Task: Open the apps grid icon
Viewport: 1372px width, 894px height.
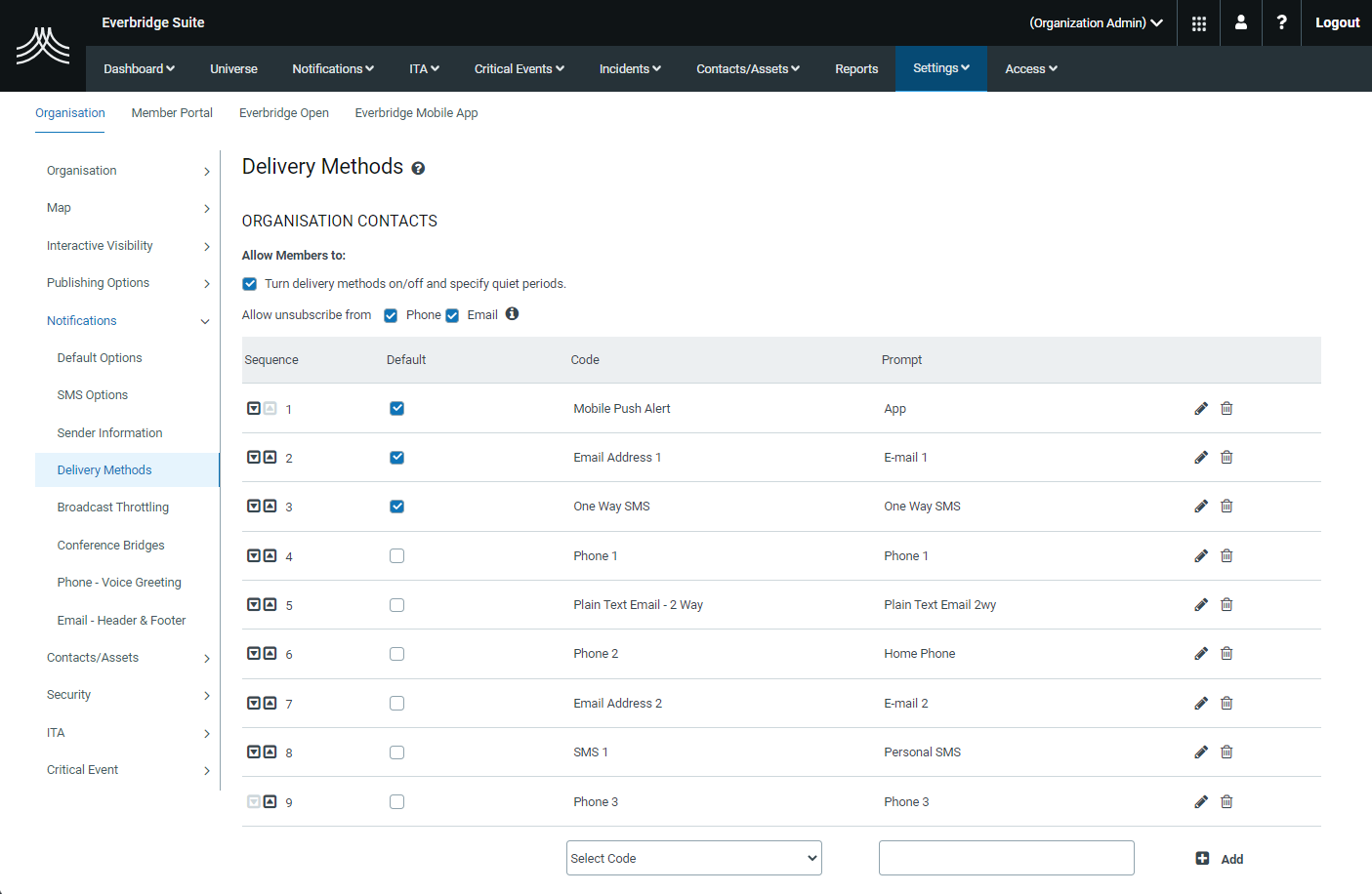Action: point(1199,22)
